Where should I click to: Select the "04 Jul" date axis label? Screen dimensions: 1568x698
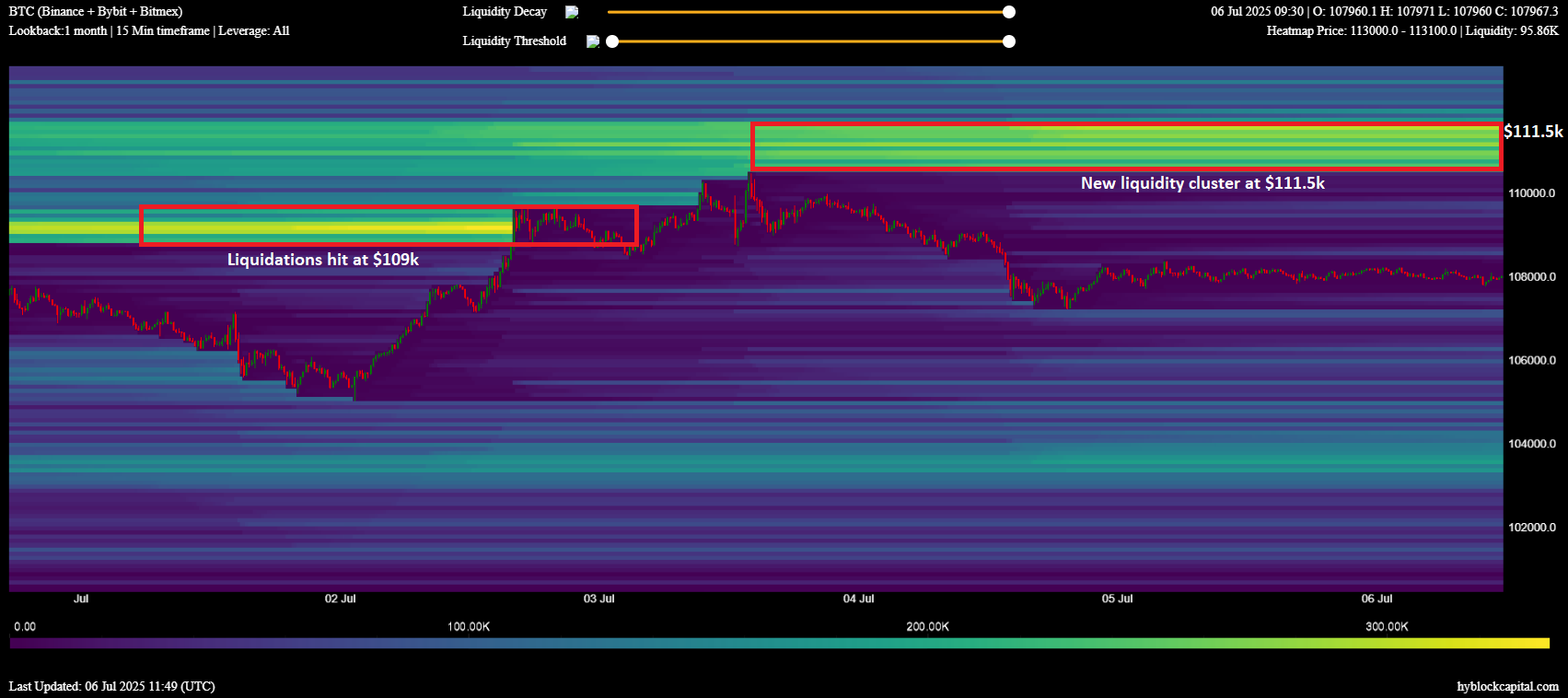[858, 599]
